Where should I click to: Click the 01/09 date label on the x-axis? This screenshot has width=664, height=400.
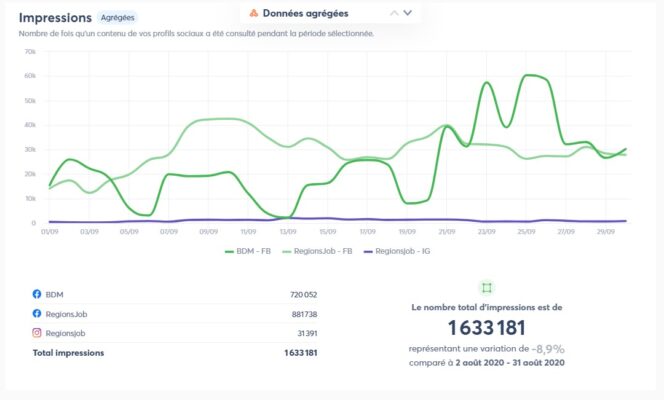[x=48, y=231]
